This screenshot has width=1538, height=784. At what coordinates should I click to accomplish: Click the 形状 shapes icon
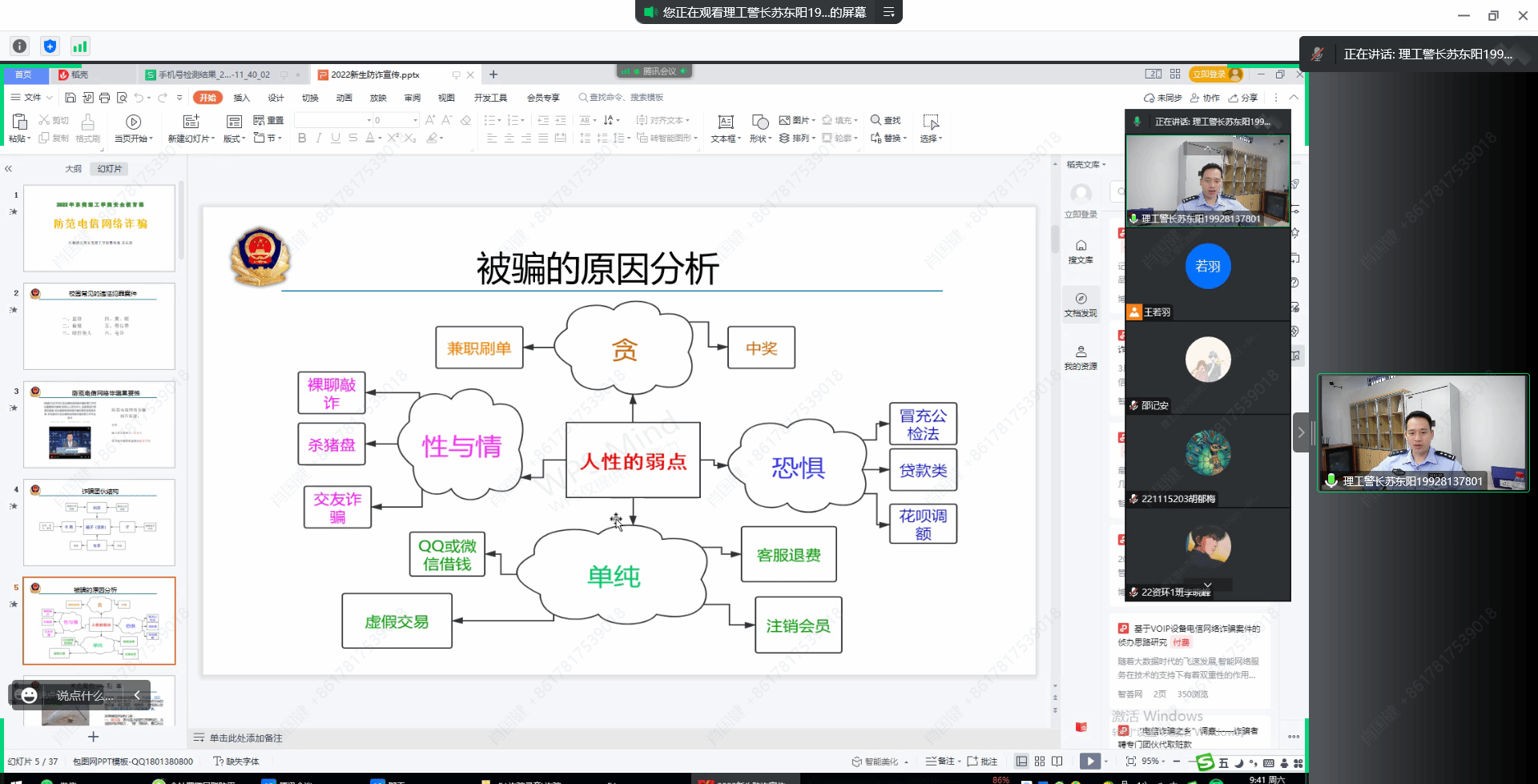click(759, 122)
